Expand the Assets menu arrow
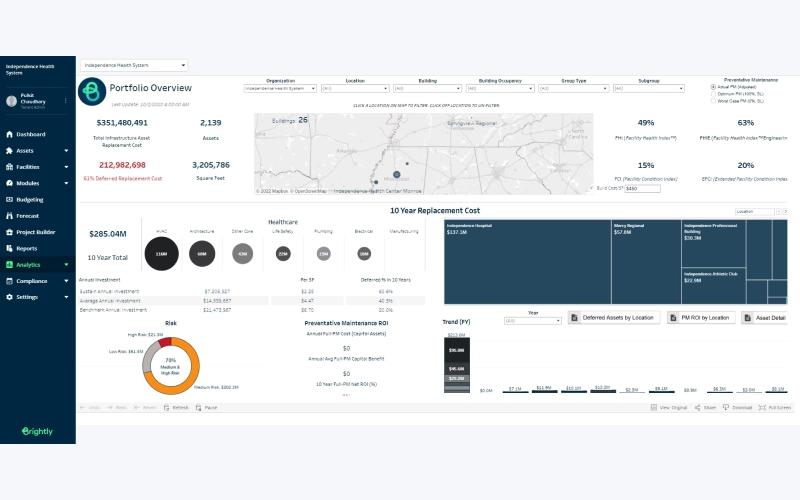 click(x=66, y=151)
